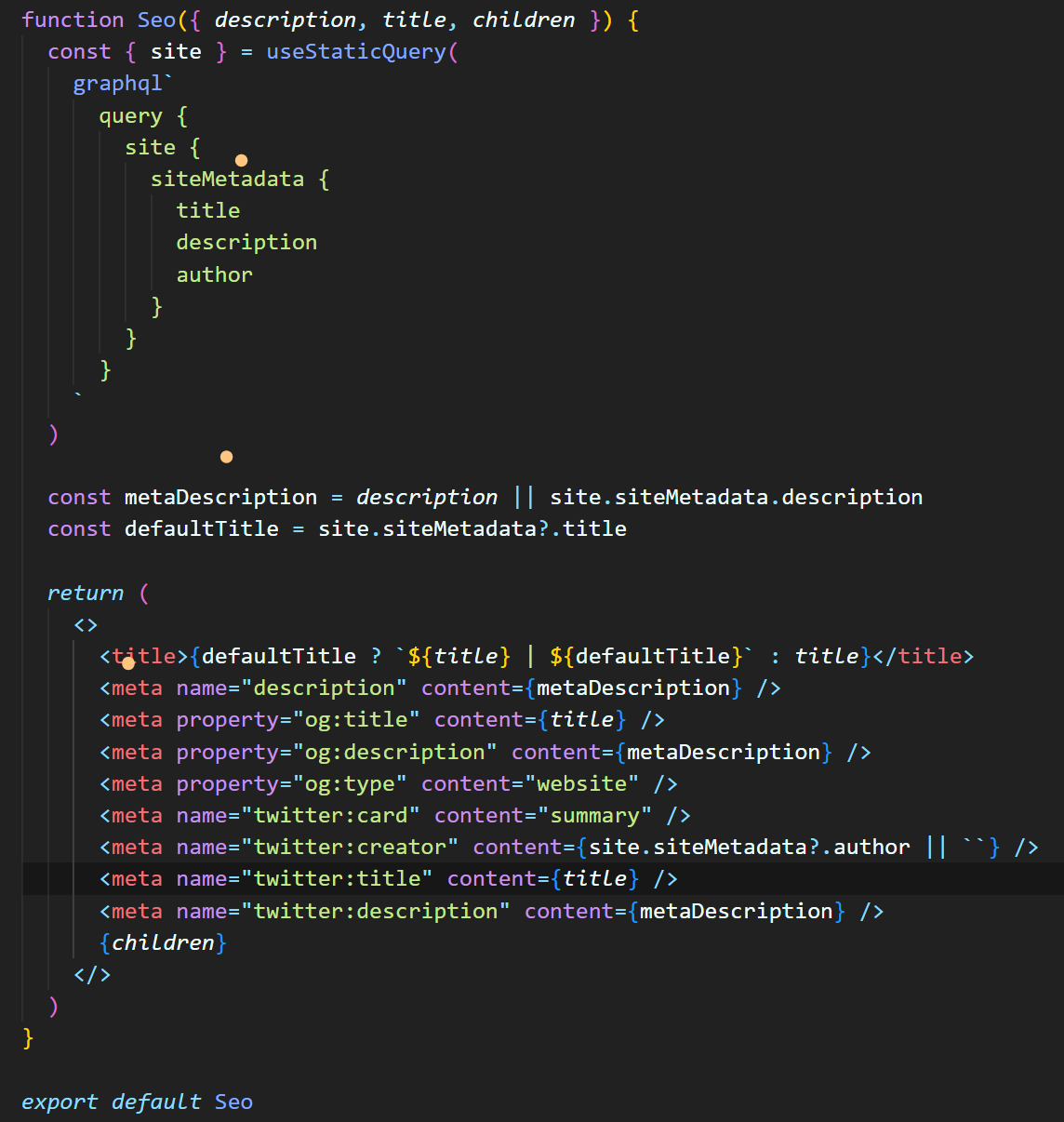Click the "twitter:title" name string

click(x=337, y=878)
